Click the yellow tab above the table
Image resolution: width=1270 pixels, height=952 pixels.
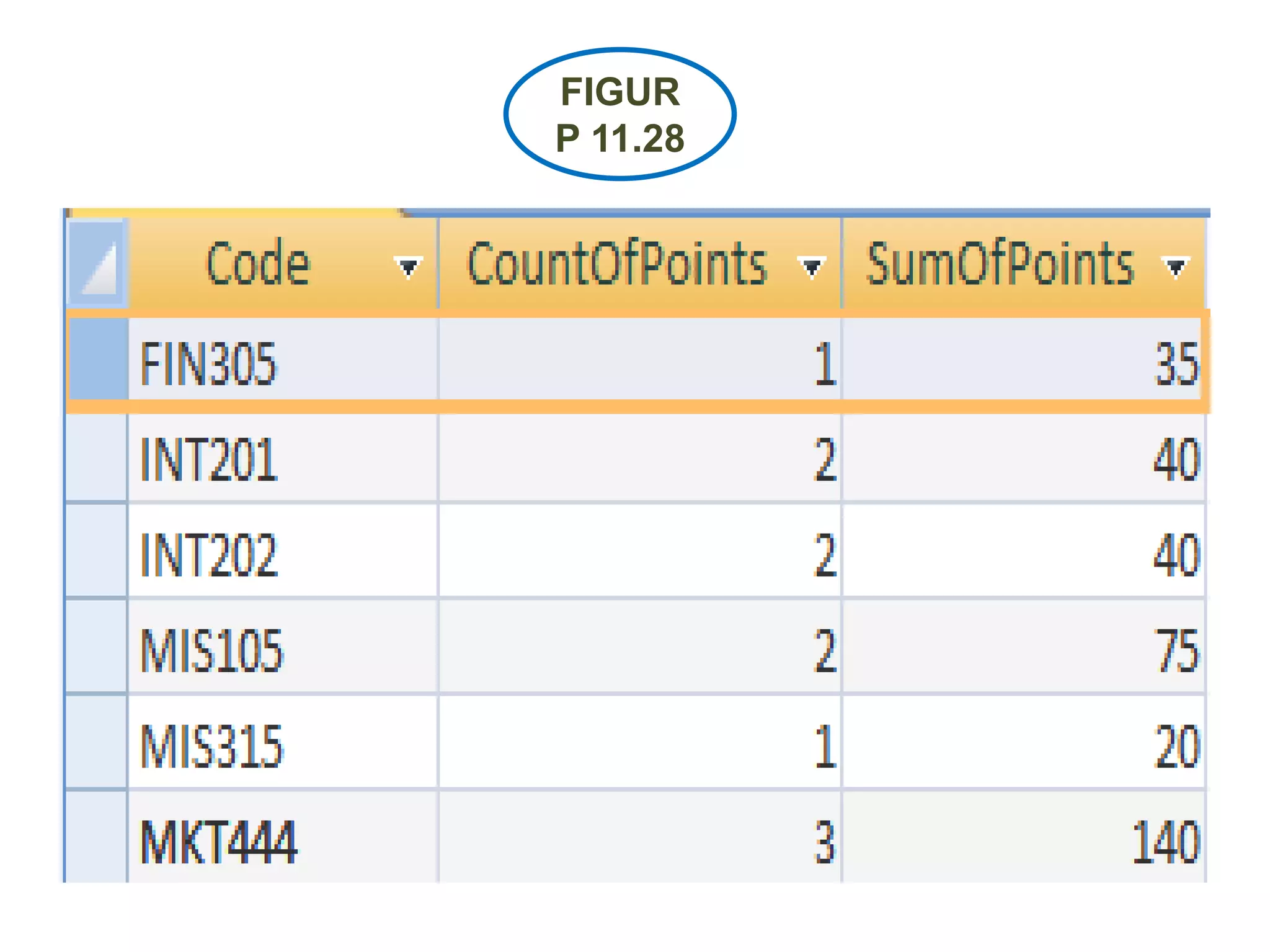point(236,213)
